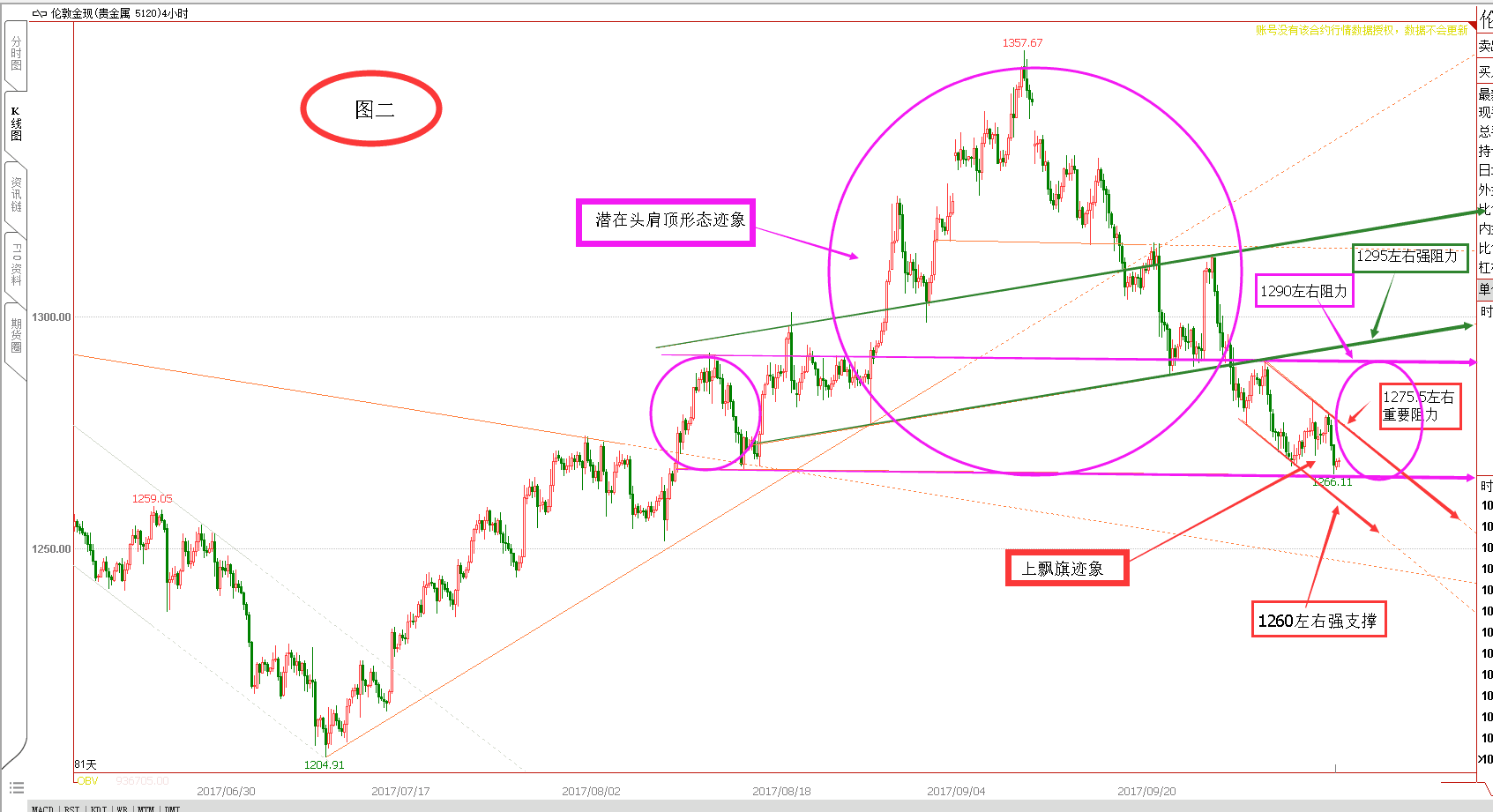Open the list menu icon at bottom left
Viewport: 1493px width, 812px height.
(x=17, y=788)
